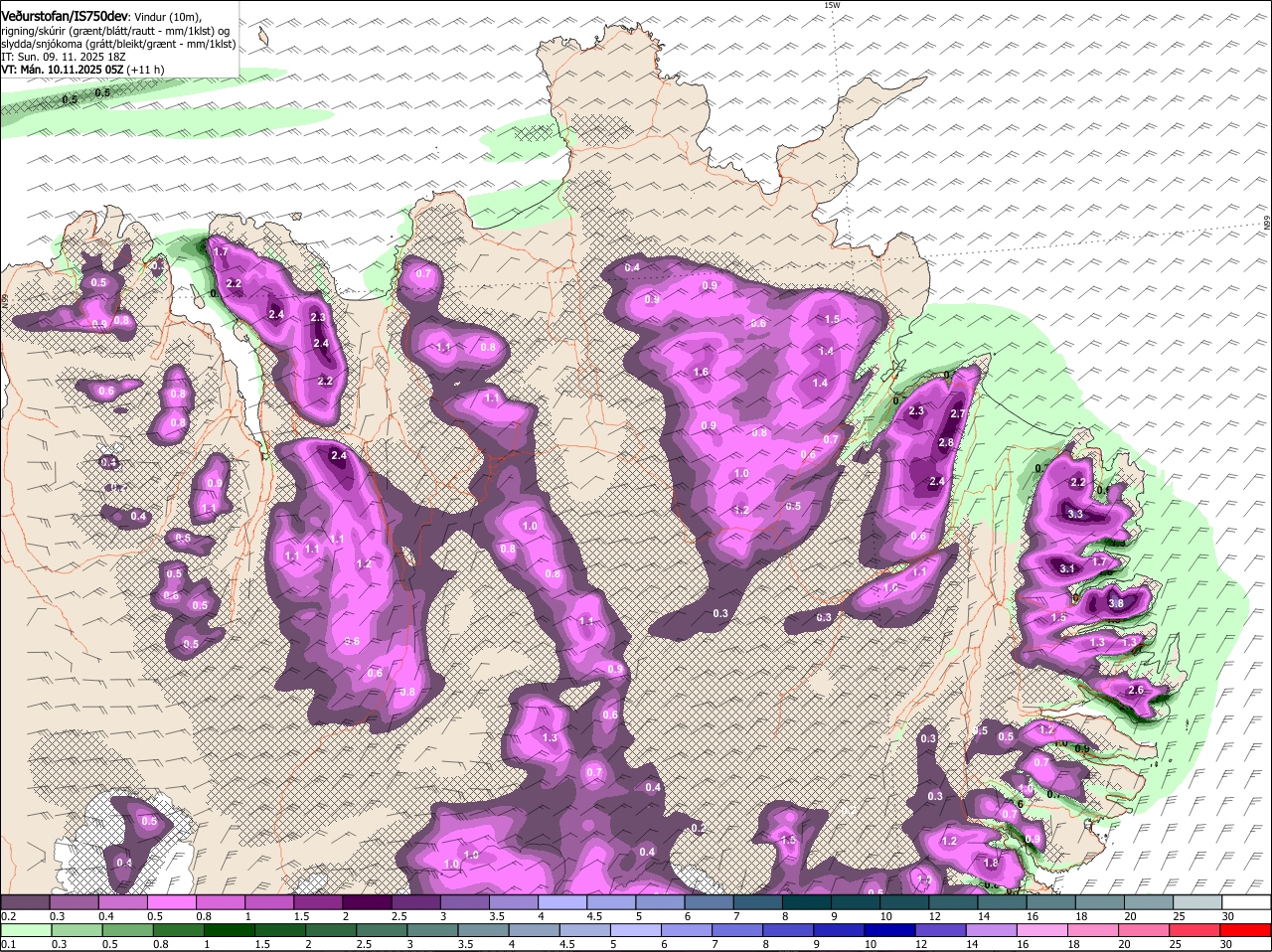This screenshot has width=1272, height=952.
Task: Click the Veðurstofan/IS750dev title text
Action: (65, 16)
